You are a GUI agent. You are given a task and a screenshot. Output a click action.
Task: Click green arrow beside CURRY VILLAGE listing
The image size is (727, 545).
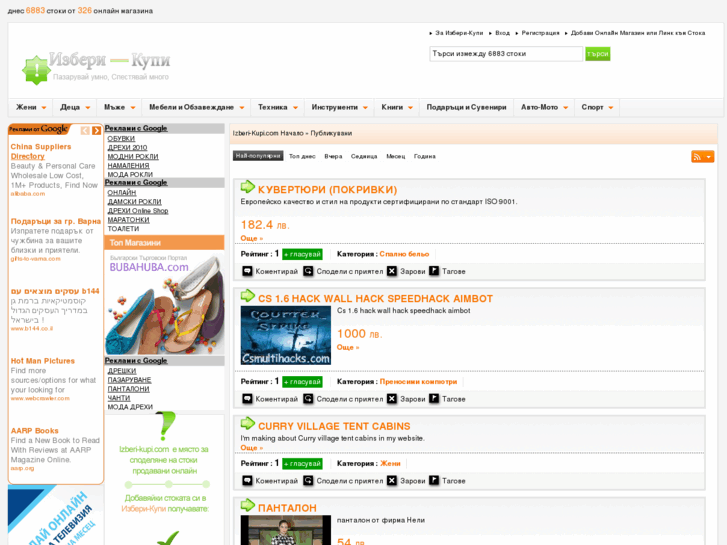(x=248, y=423)
